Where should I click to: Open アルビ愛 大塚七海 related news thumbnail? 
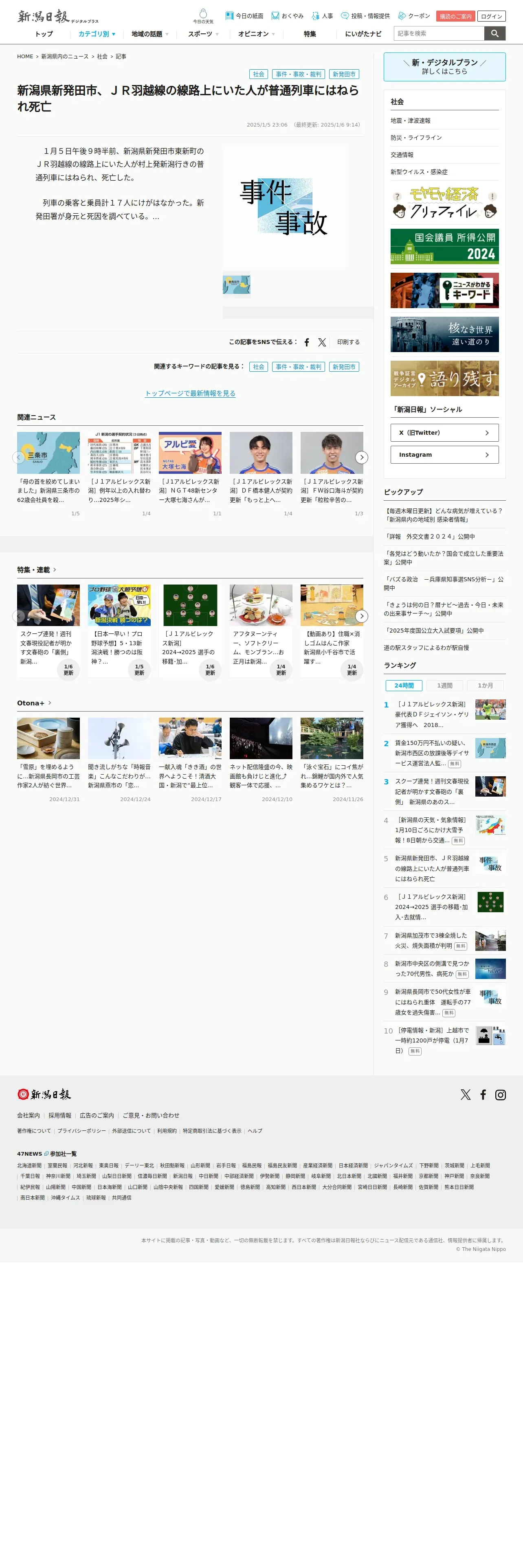pyautogui.click(x=190, y=453)
